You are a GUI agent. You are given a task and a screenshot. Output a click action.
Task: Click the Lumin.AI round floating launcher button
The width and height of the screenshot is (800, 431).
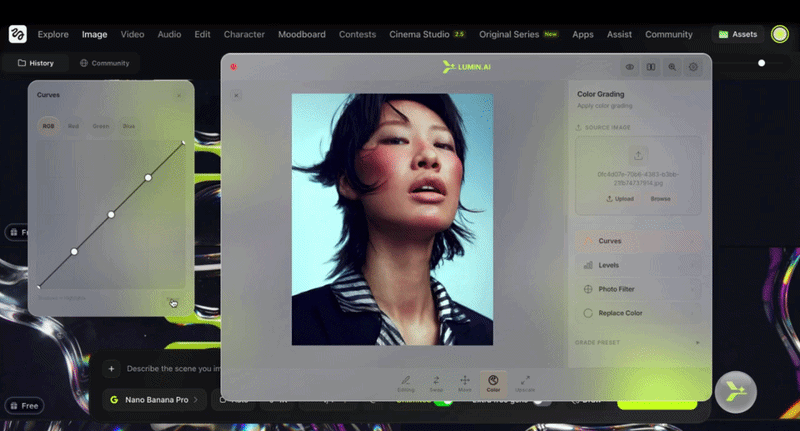736,392
